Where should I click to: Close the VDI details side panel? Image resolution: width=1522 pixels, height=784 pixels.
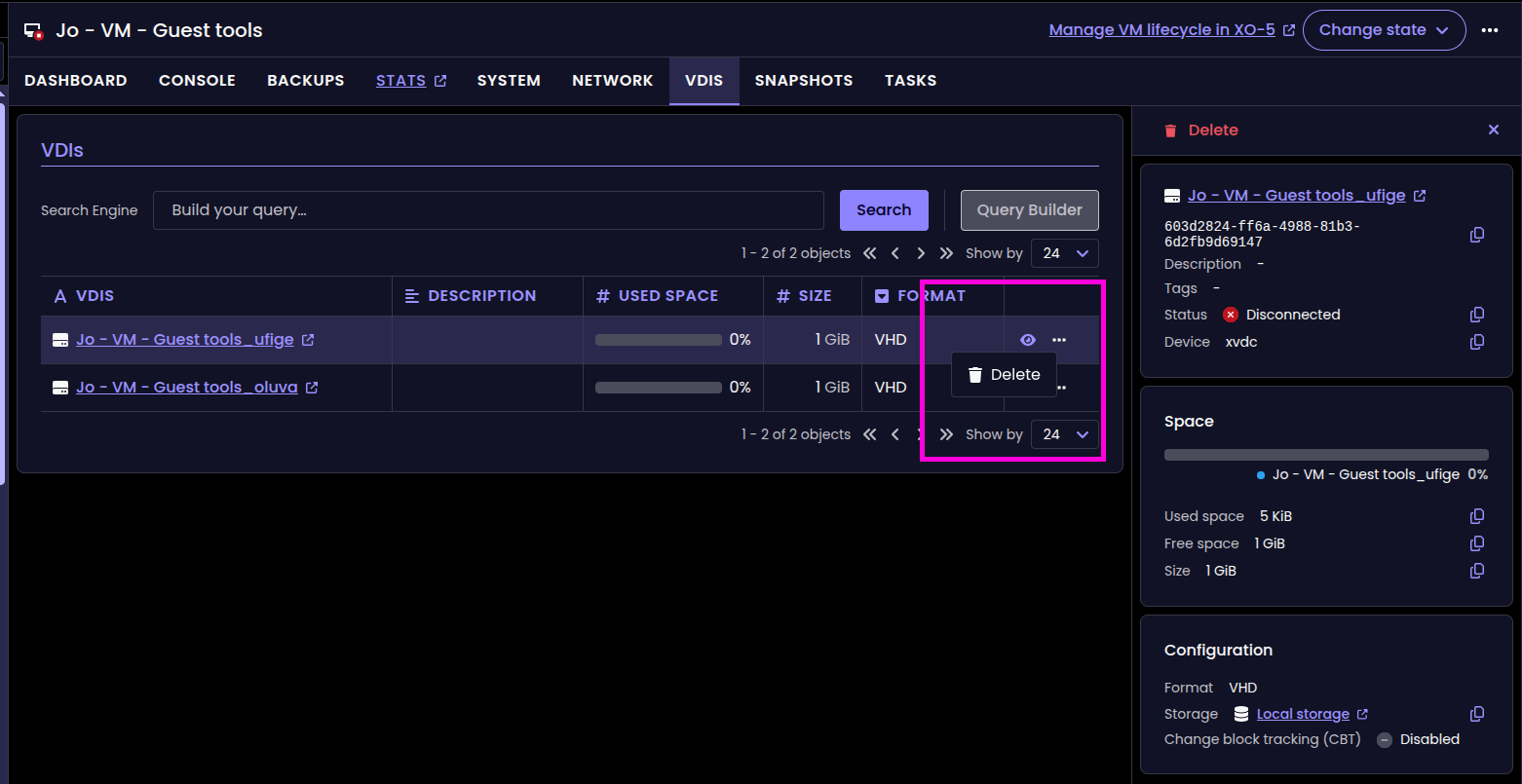point(1493,130)
